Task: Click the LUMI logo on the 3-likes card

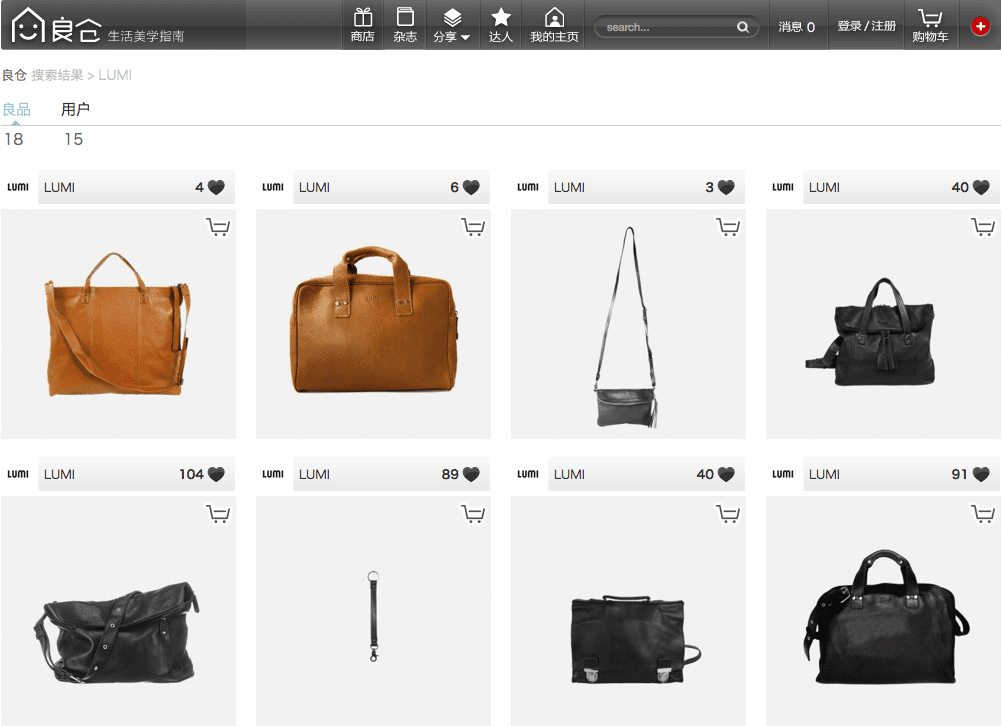Action: (x=528, y=187)
